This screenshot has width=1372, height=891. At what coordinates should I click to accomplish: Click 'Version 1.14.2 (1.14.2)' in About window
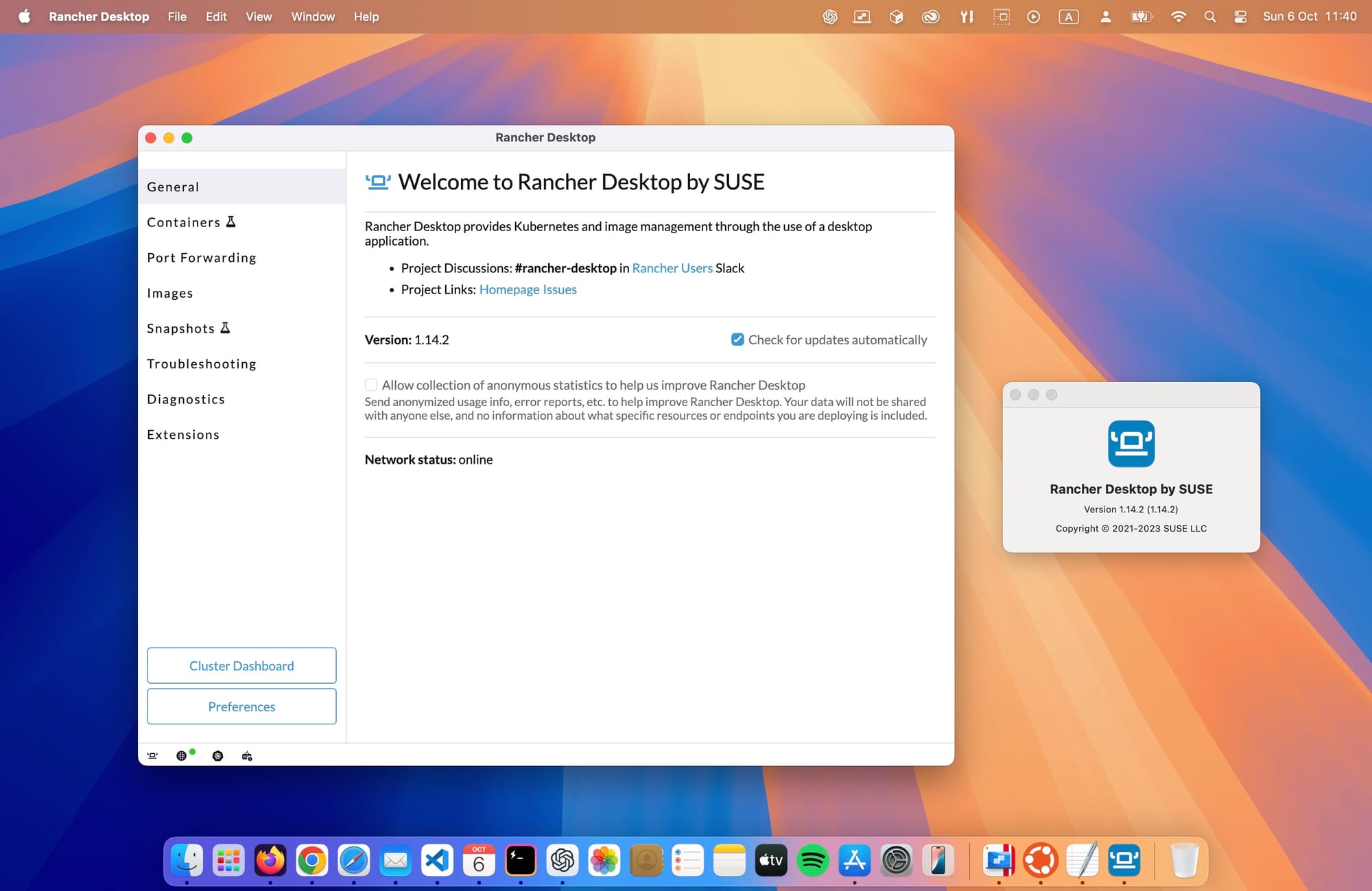[1131, 509]
